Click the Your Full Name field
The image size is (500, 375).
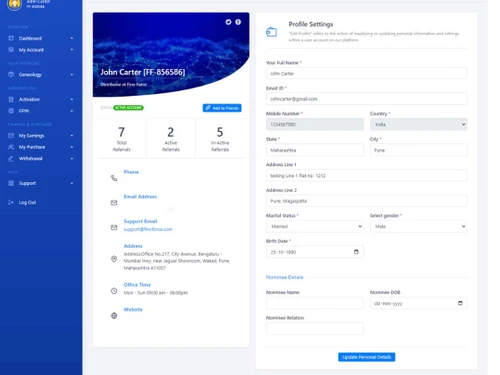(x=367, y=73)
